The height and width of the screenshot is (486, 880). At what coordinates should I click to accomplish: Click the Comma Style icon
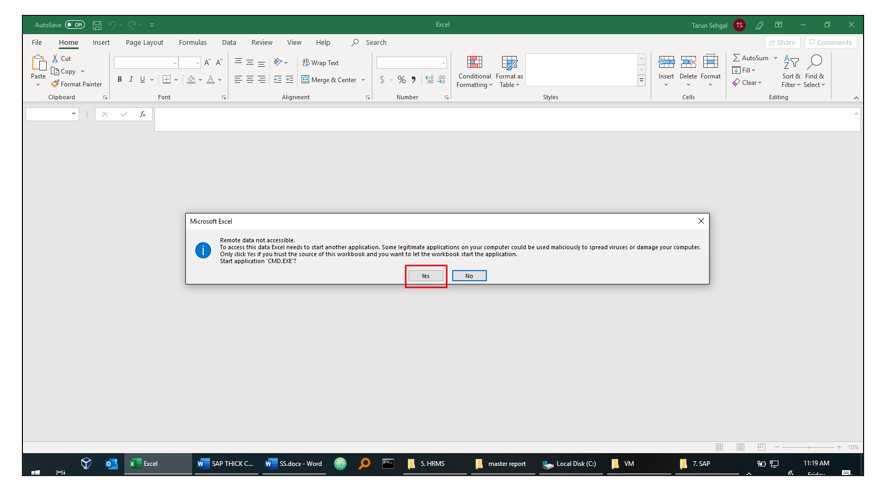tap(414, 80)
